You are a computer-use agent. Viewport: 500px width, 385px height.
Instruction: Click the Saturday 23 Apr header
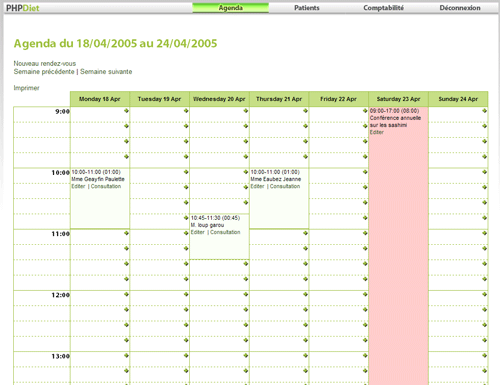tap(398, 99)
